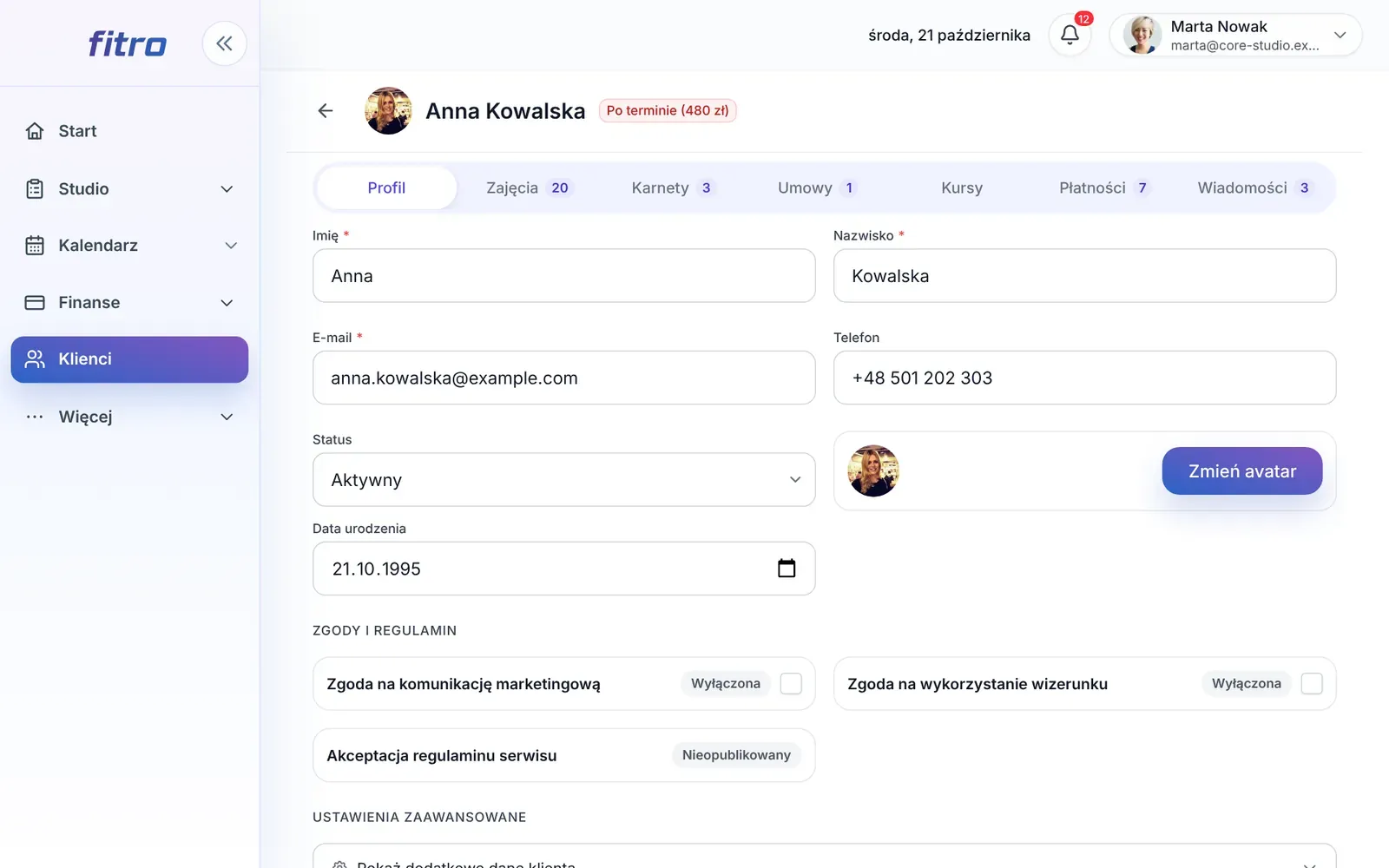The height and width of the screenshot is (868, 1389).
Task: Click the Nazwisko input field
Action: [x=1085, y=276]
